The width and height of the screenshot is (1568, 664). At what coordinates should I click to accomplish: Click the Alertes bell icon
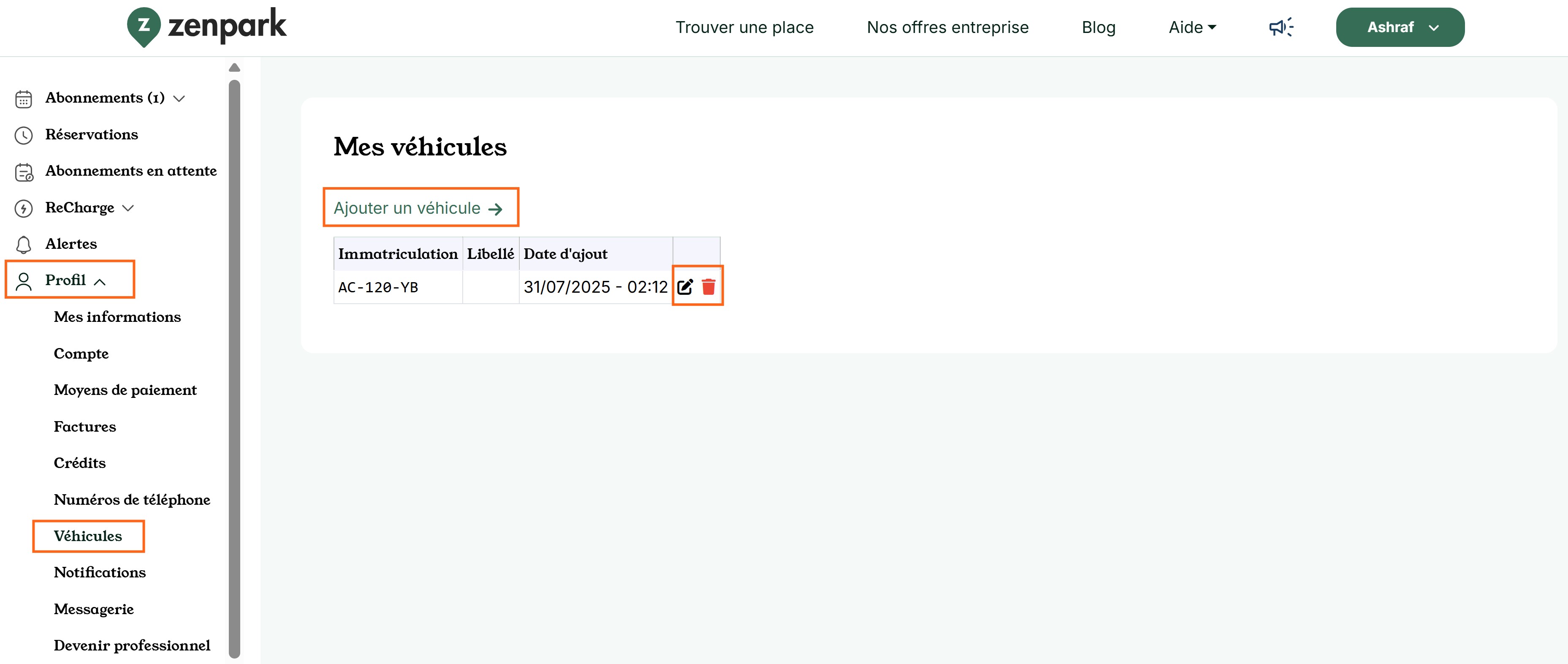[23, 244]
